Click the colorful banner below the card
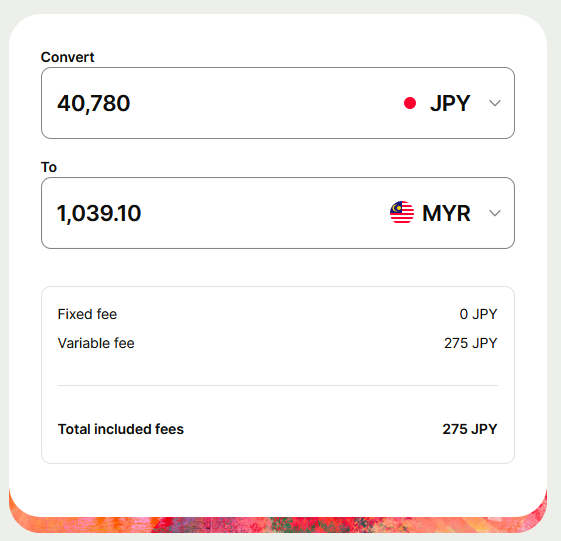 point(278,525)
